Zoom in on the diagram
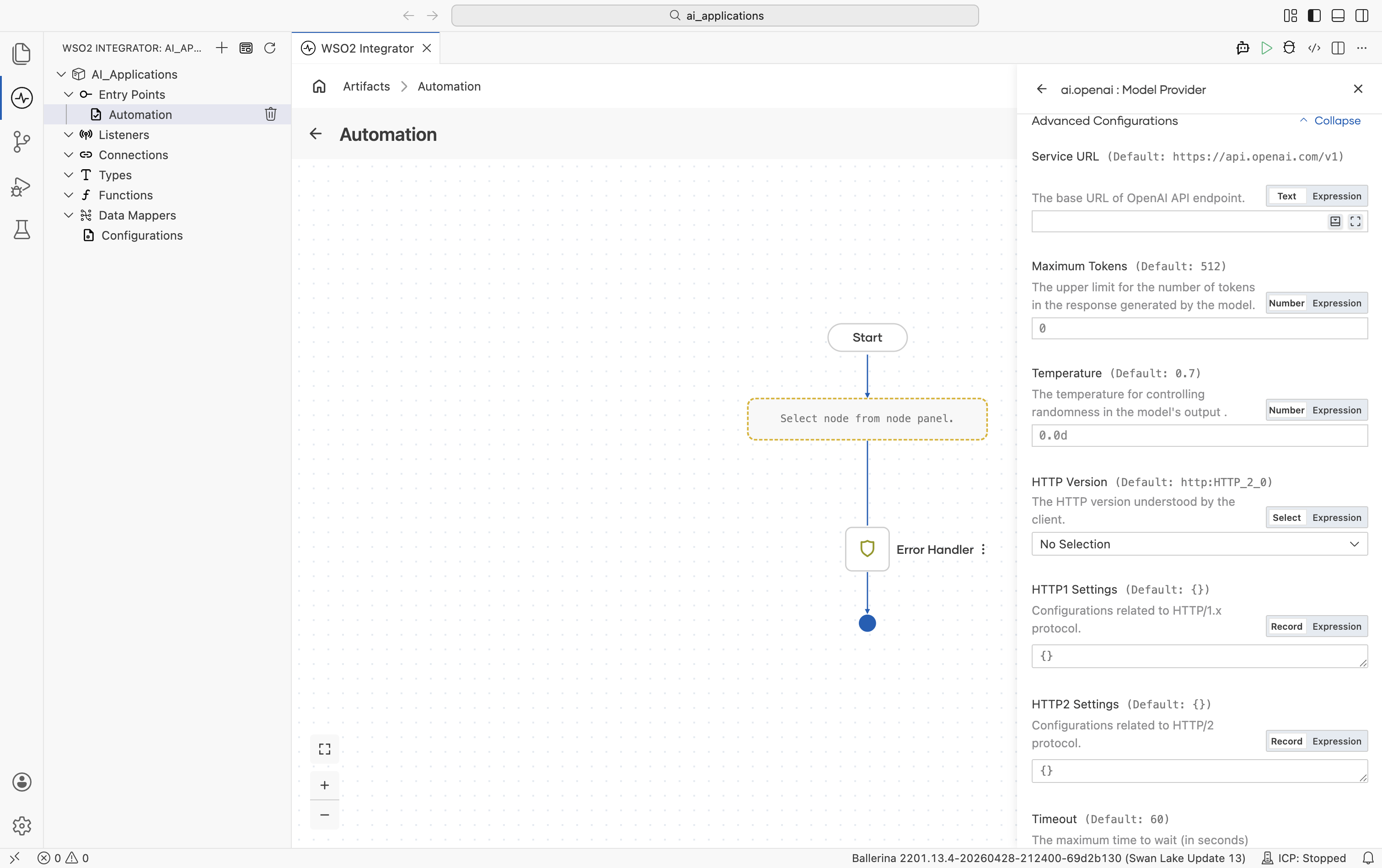The width and height of the screenshot is (1382, 868). click(325, 785)
